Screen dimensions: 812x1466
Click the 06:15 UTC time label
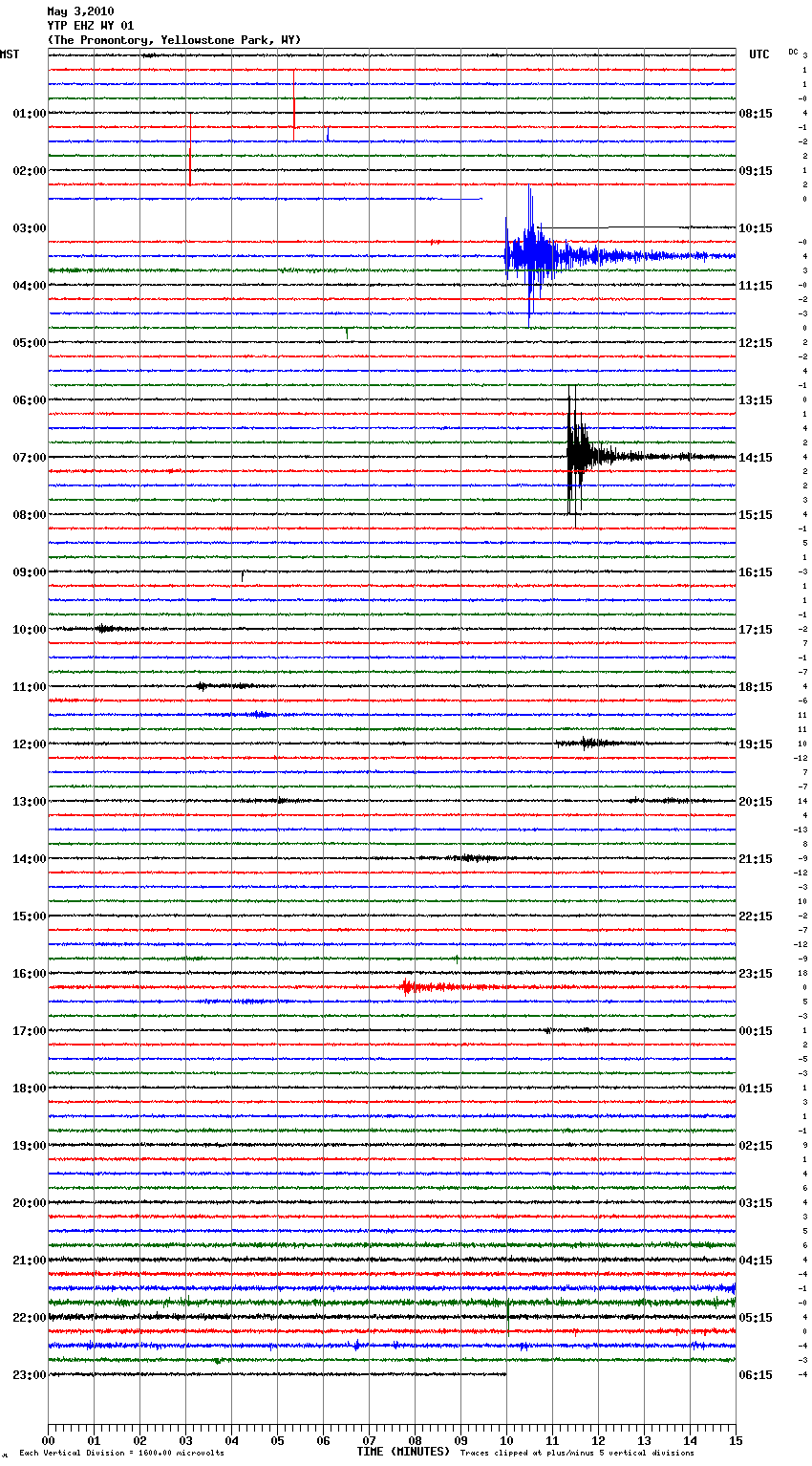pos(756,1375)
